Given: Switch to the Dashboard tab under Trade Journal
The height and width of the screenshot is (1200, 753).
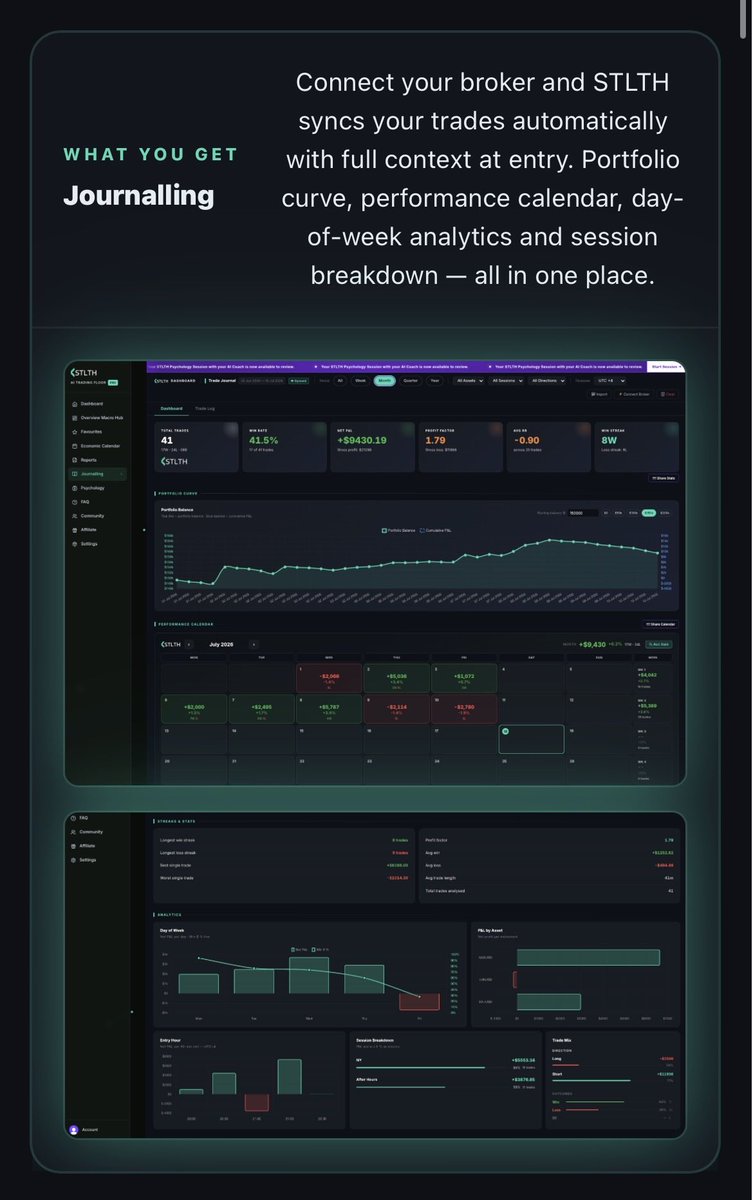Looking at the screenshot, I should [171, 408].
